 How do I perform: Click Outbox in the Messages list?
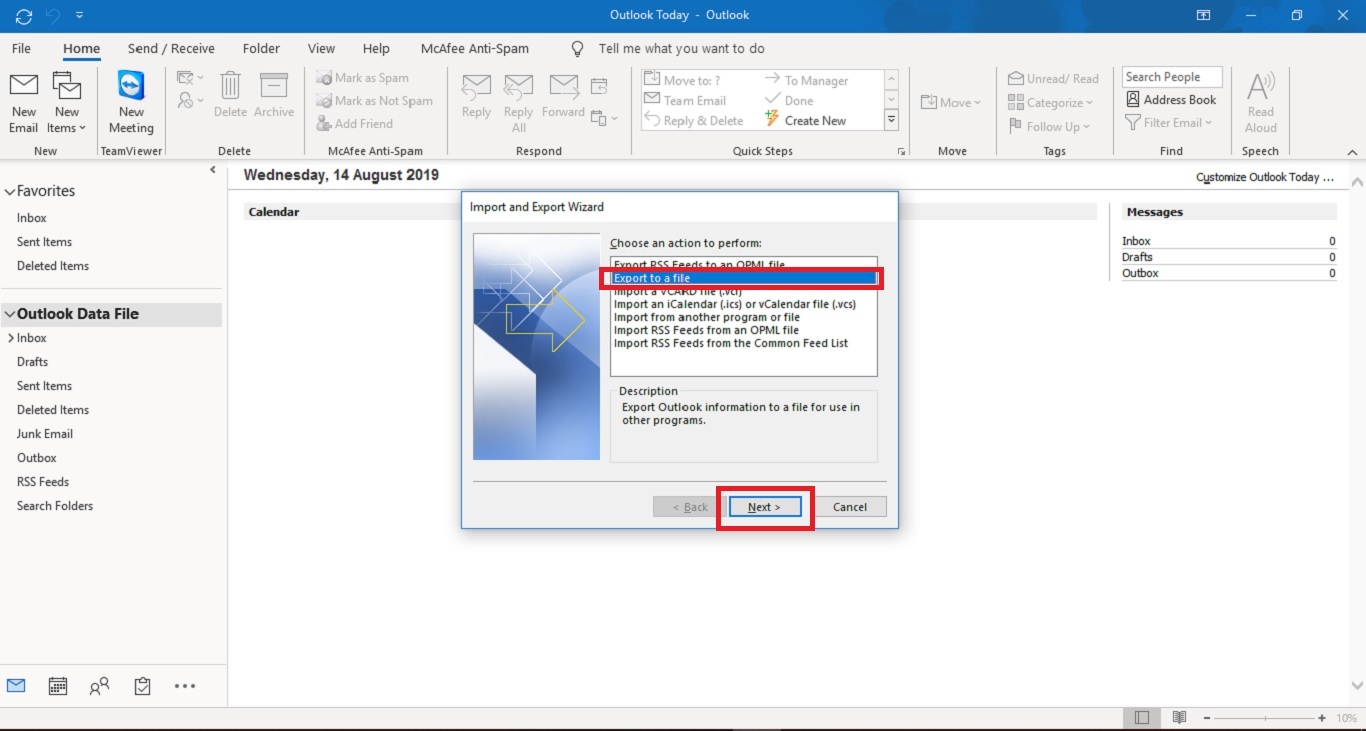click(x=1140, y=273)
